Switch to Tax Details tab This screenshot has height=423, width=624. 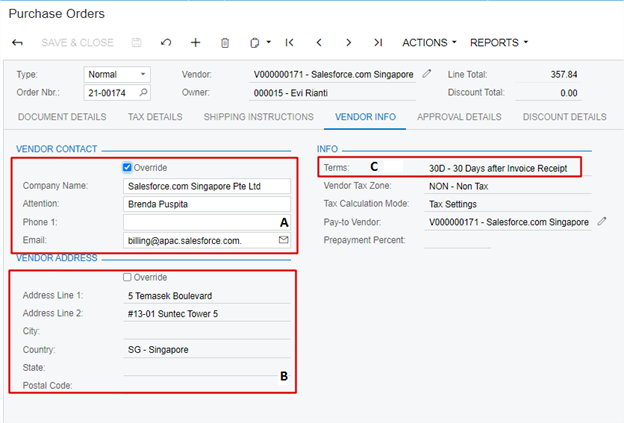(x=155, y=117)
